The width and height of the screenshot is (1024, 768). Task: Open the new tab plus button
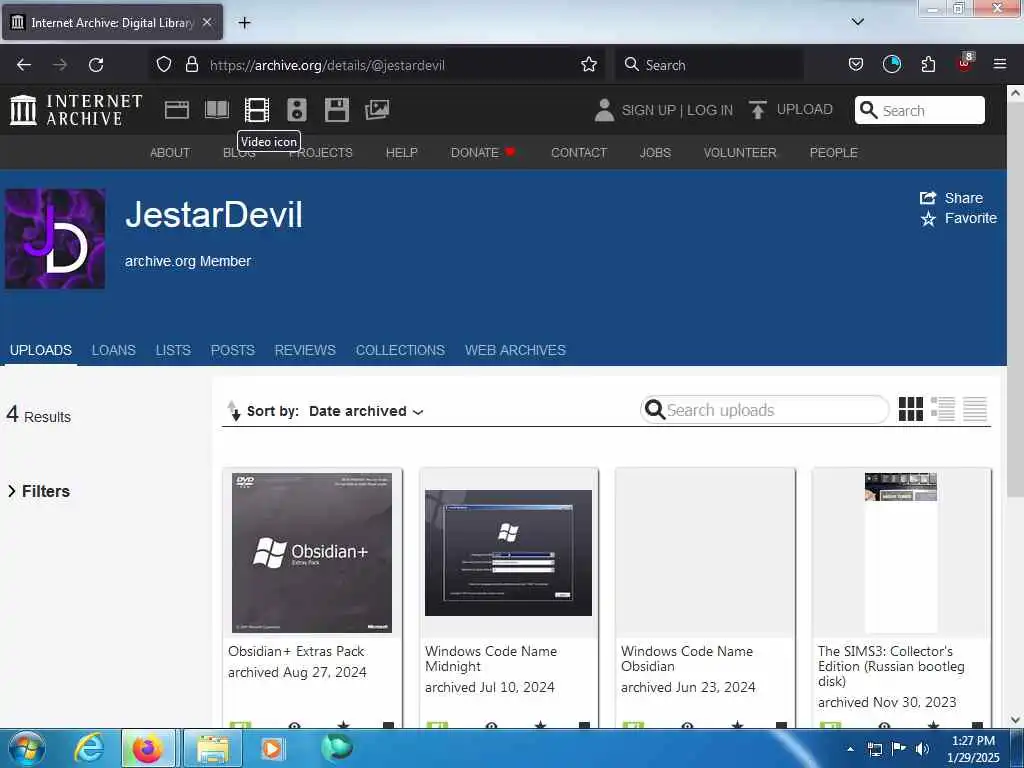(244, 23)
